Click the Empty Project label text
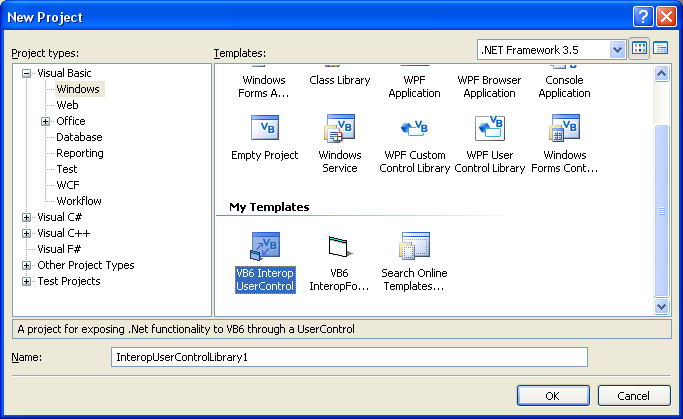This screenshot has height=419, width=683. [x=265, y=155]
